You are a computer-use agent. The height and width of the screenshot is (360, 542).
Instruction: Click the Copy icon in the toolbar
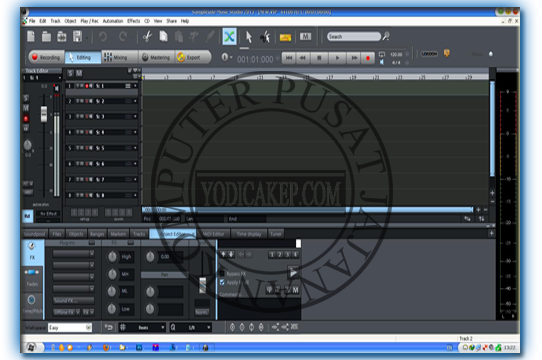[x=163, y=36]
